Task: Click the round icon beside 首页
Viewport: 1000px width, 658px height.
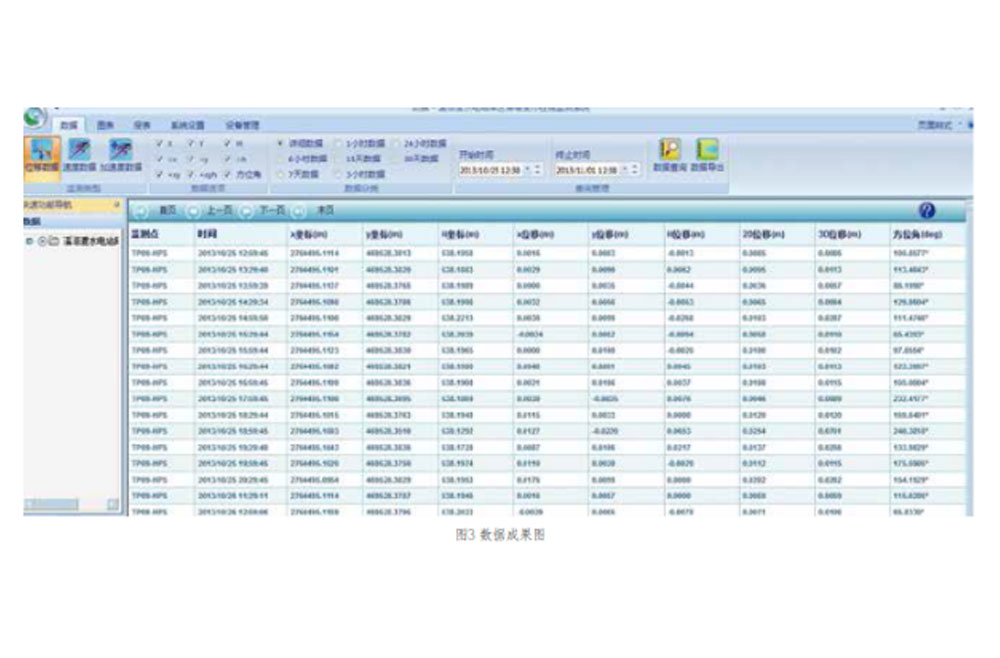Action: (x=142, y=212)
